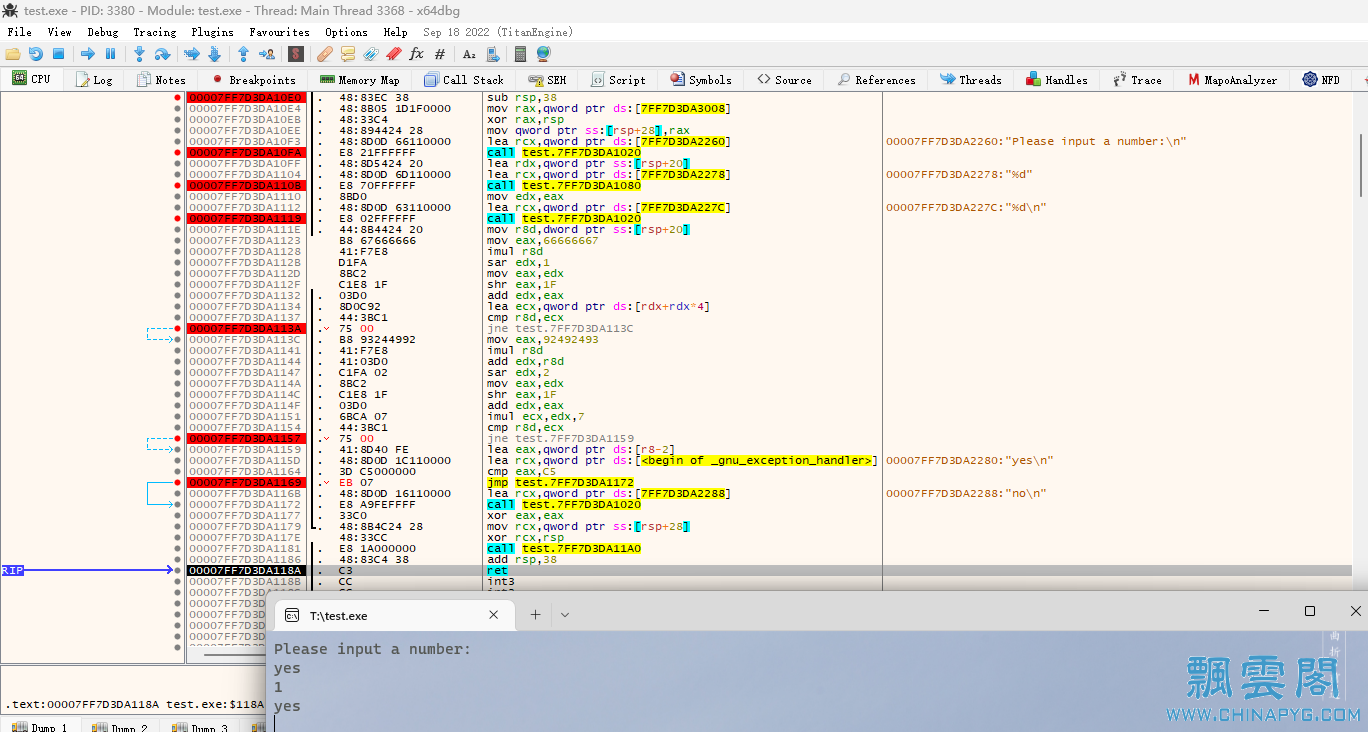1368x732 pixels.
Task: Open the Comments toolbar icon
Action: tap(348, 54)
